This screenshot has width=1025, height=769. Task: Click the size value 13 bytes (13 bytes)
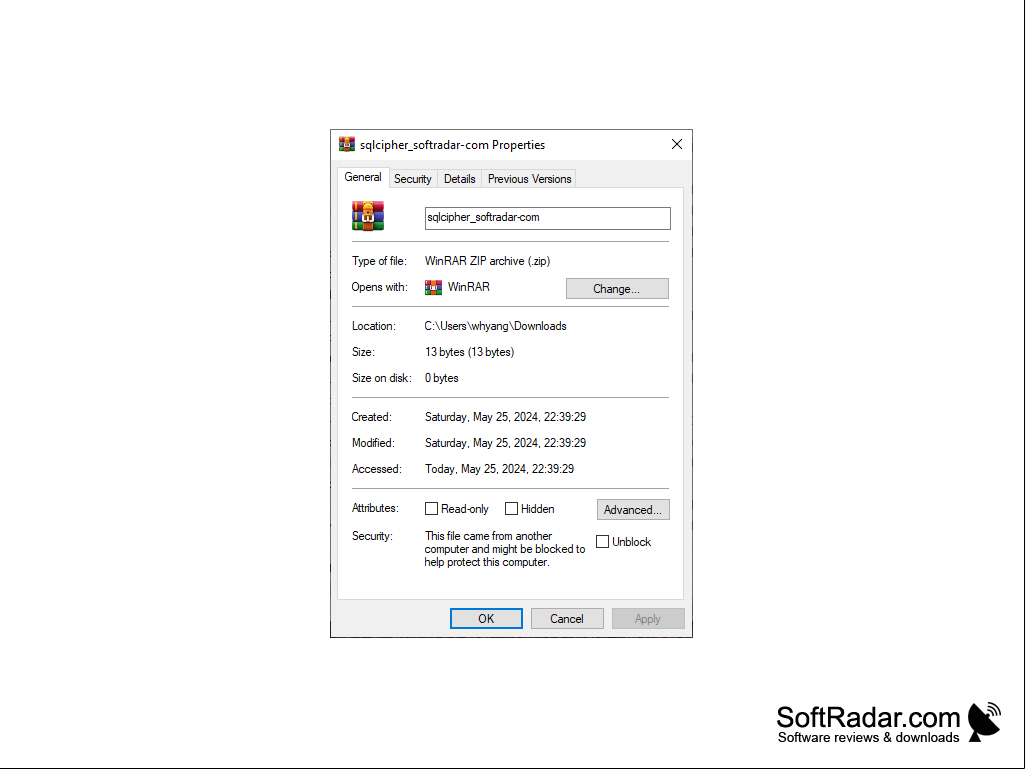(469, 352)
